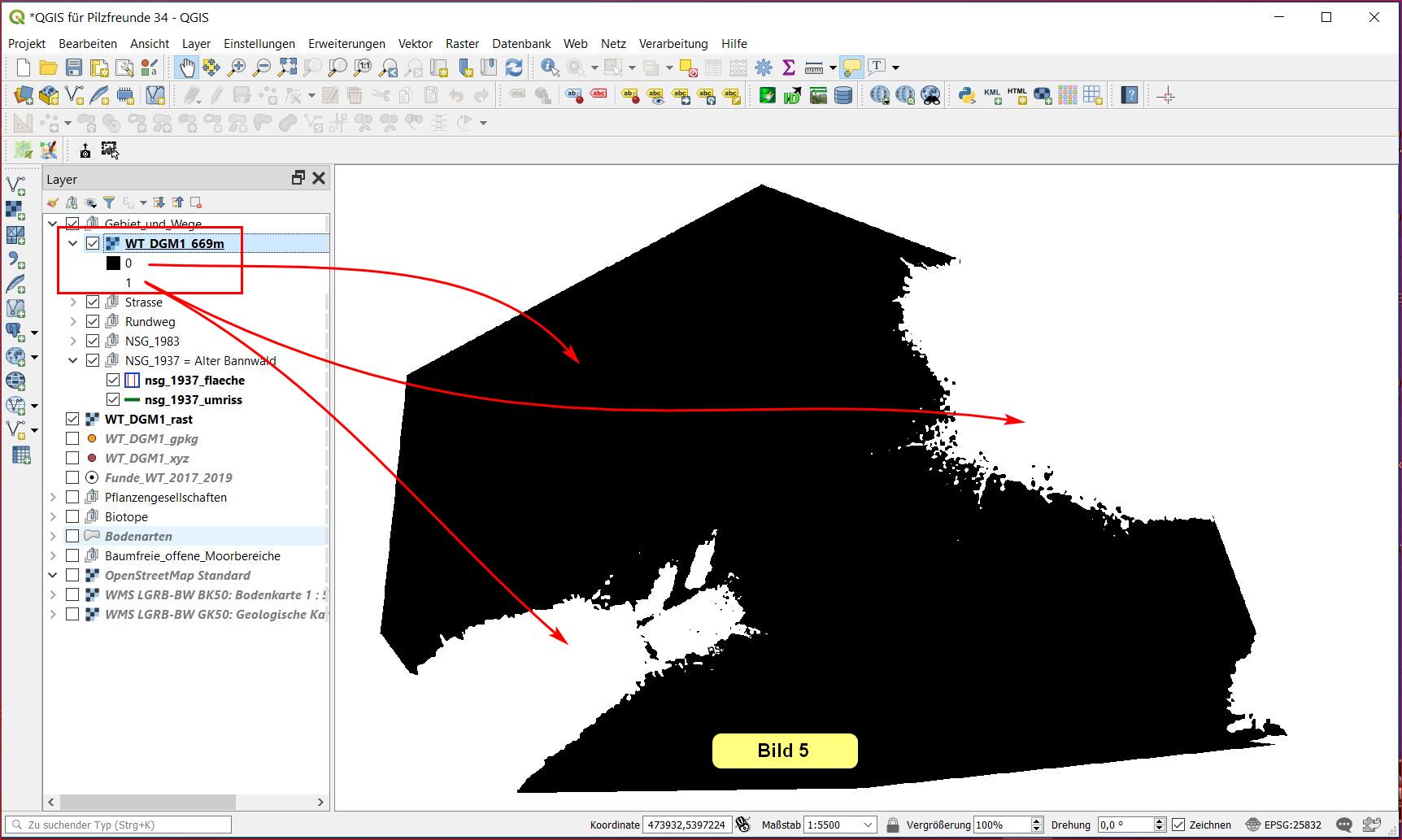The width and height of the screenshot is (1402, 840).
Task: Uncheck the Rundweg layer checkbox
Action: [x=93, y=322]
